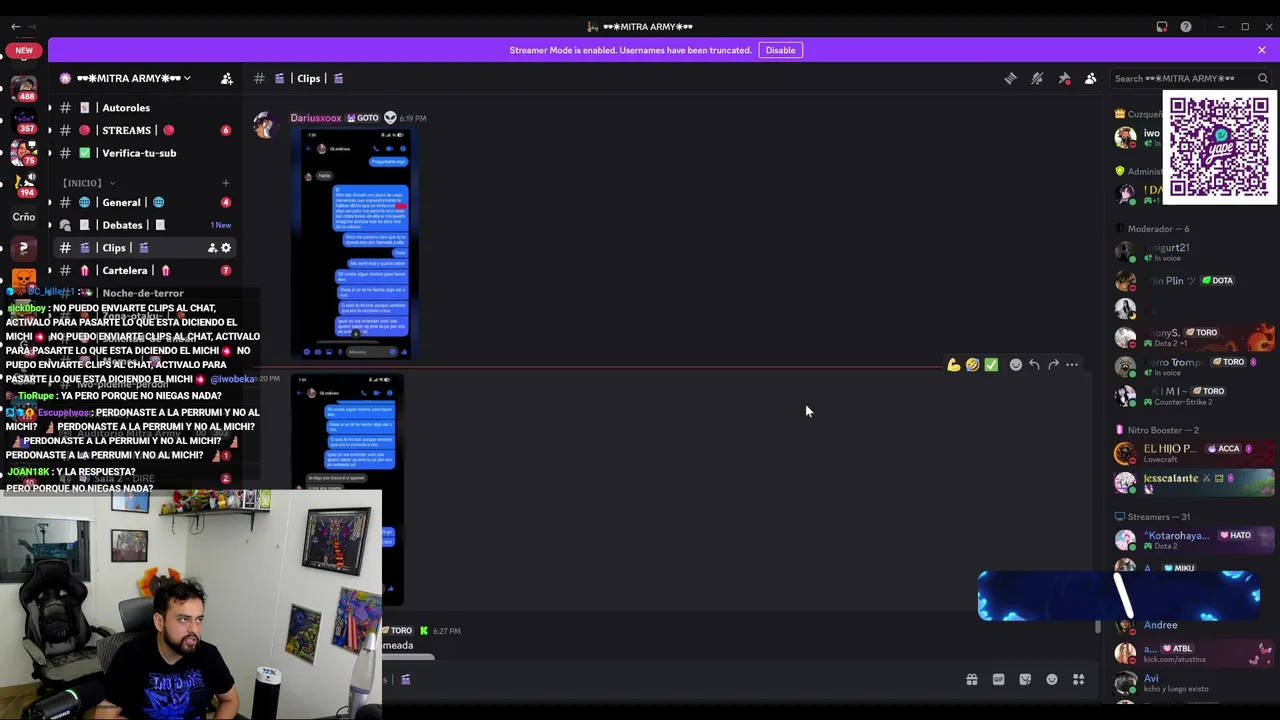The width and height of the screenshot is (1280, 720).
Task: Click the search magnifier icon
Action: pos(1263,78)
